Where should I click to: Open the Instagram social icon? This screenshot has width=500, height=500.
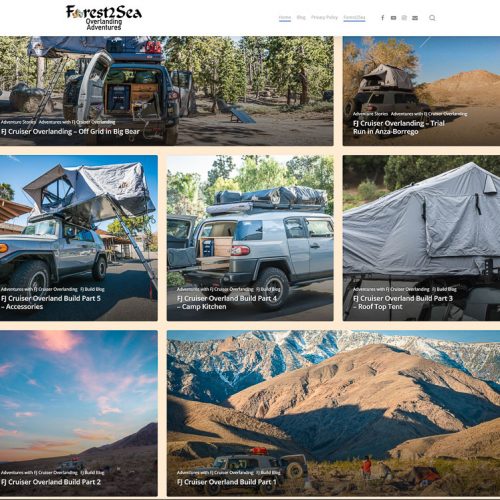[x=404, y=18]
